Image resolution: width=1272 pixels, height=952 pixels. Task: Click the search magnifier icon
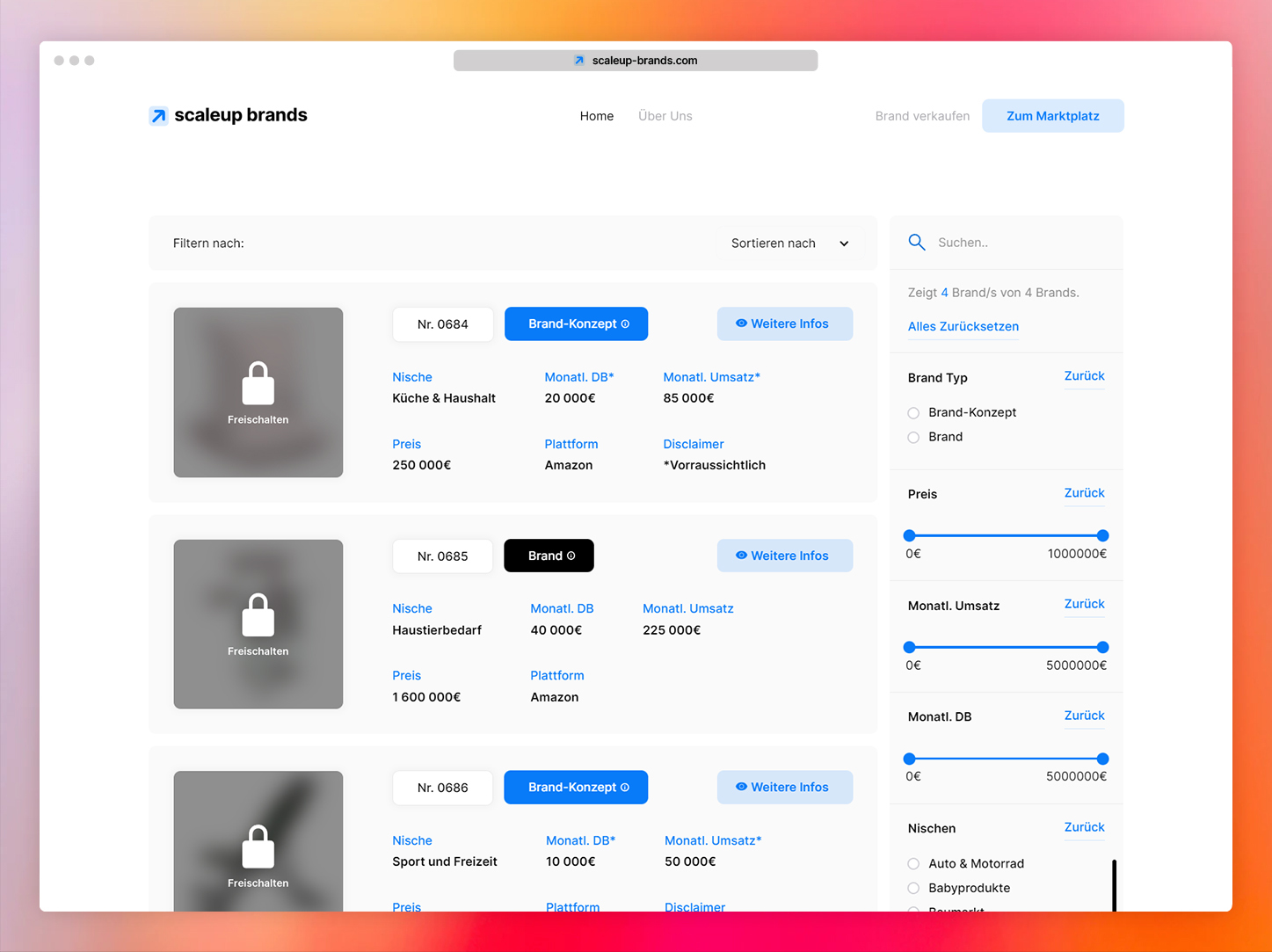coord(917,243)
